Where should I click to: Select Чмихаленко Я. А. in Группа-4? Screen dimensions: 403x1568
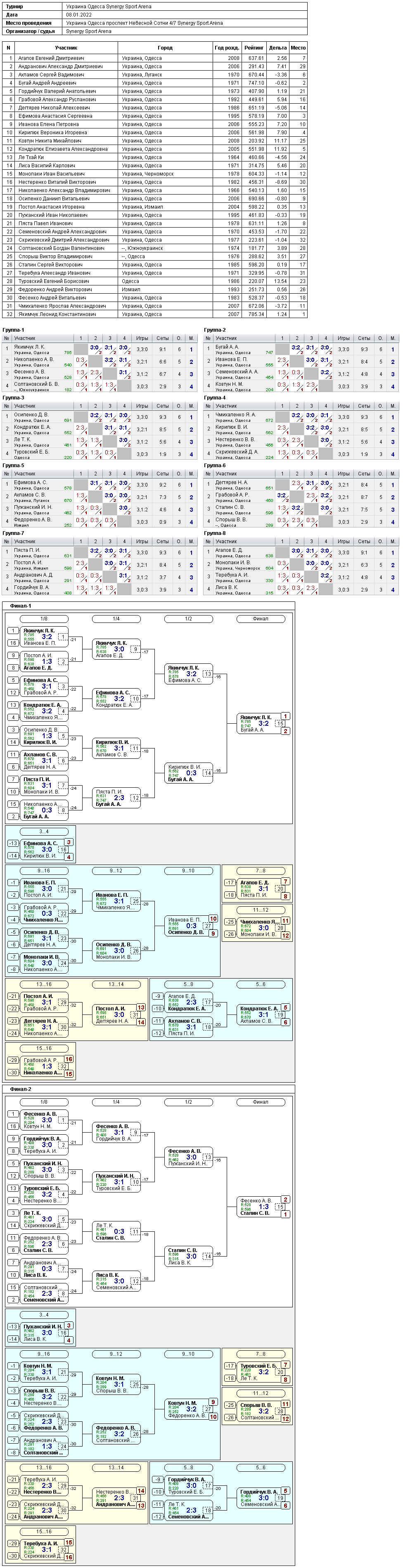point(236,415)
